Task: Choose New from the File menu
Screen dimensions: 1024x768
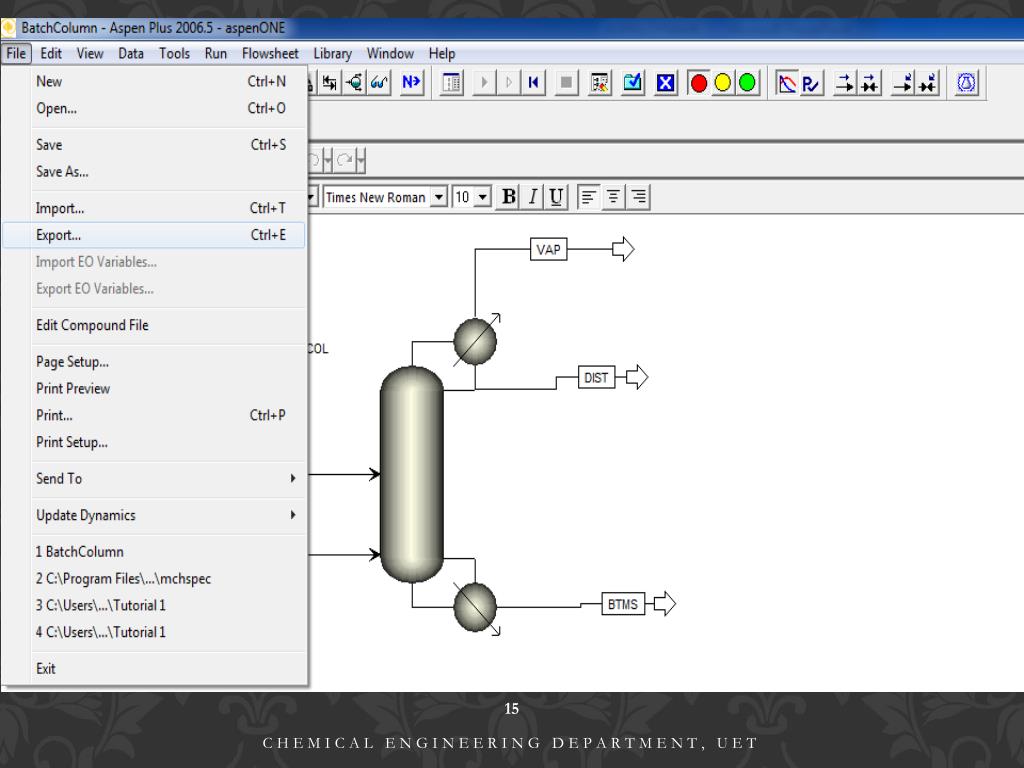Action: (x=153, y=82)
